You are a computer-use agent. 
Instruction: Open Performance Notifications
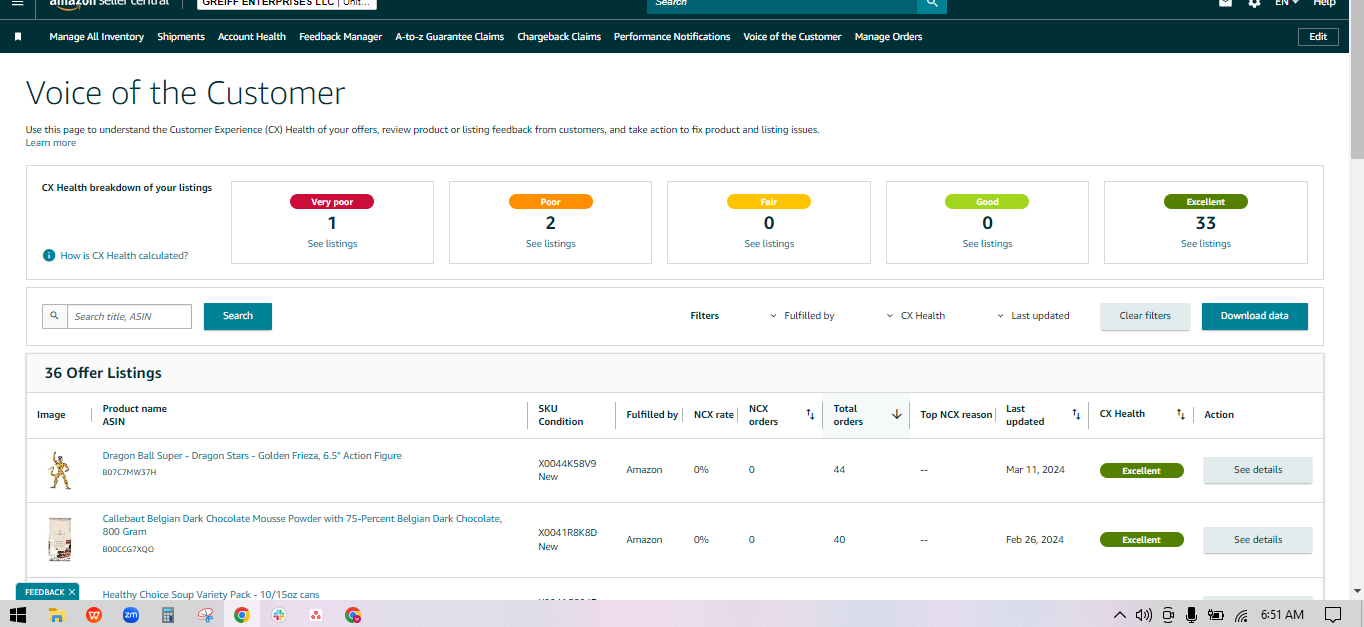click(x=672, y=37)
